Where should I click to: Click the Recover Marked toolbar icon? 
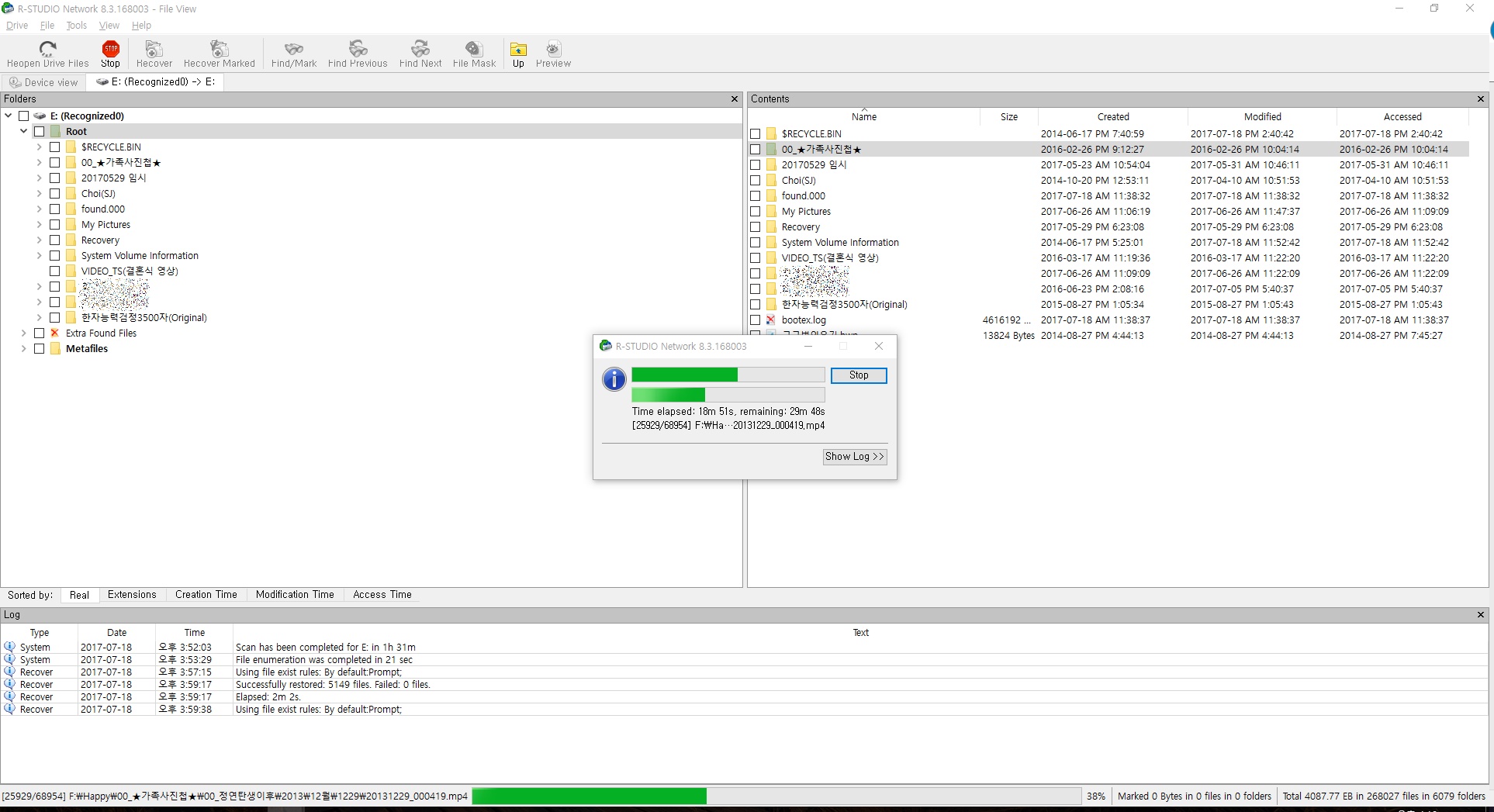pos(219,49)
